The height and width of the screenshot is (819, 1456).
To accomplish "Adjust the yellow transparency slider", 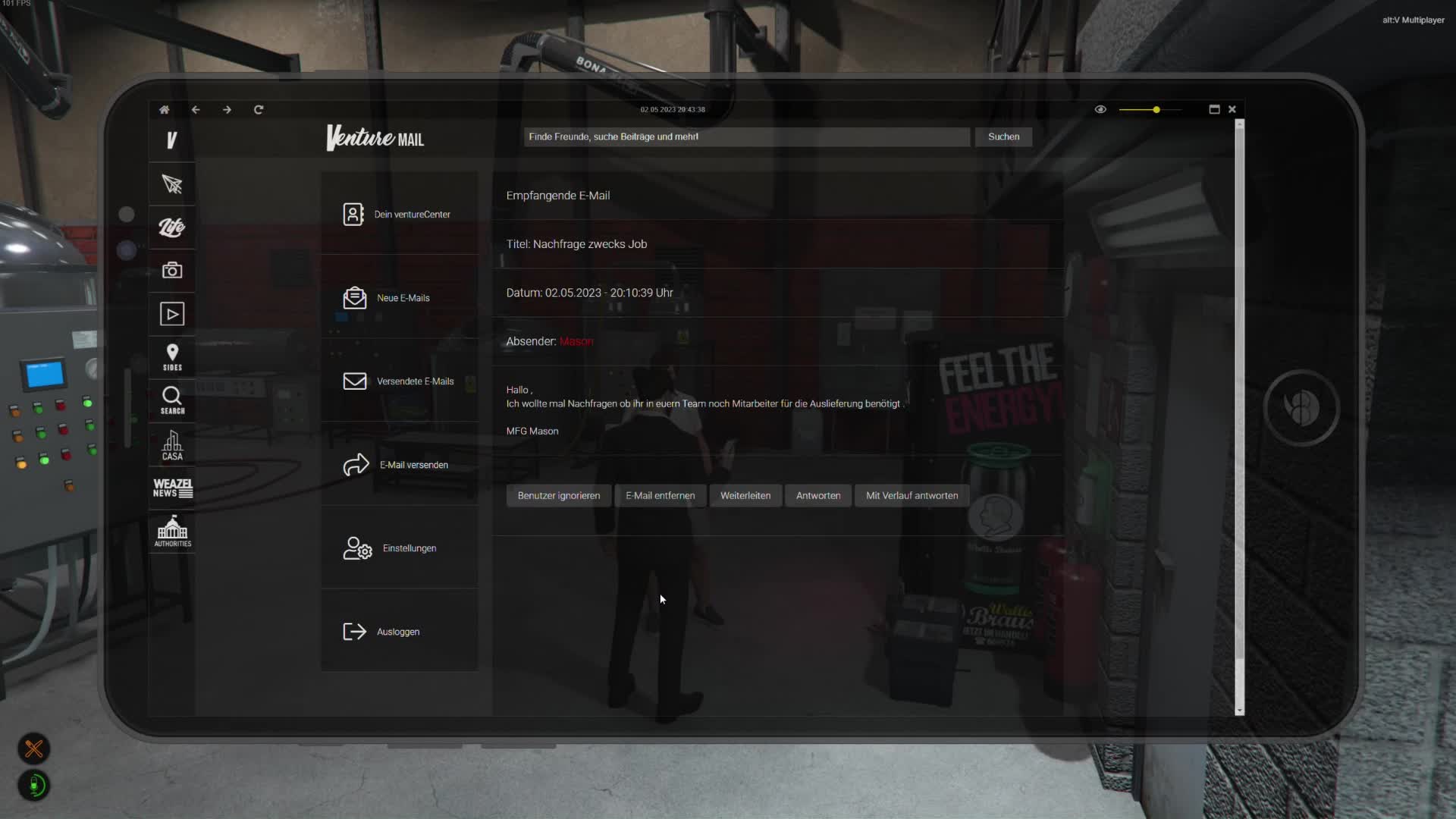I will 1156,110.
